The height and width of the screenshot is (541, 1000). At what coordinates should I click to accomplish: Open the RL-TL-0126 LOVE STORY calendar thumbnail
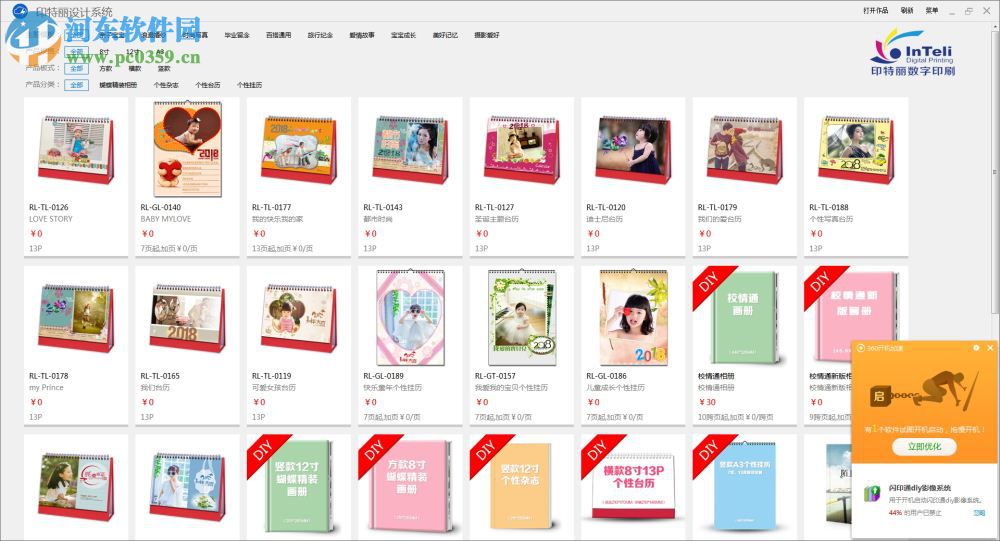pos(76,150)
